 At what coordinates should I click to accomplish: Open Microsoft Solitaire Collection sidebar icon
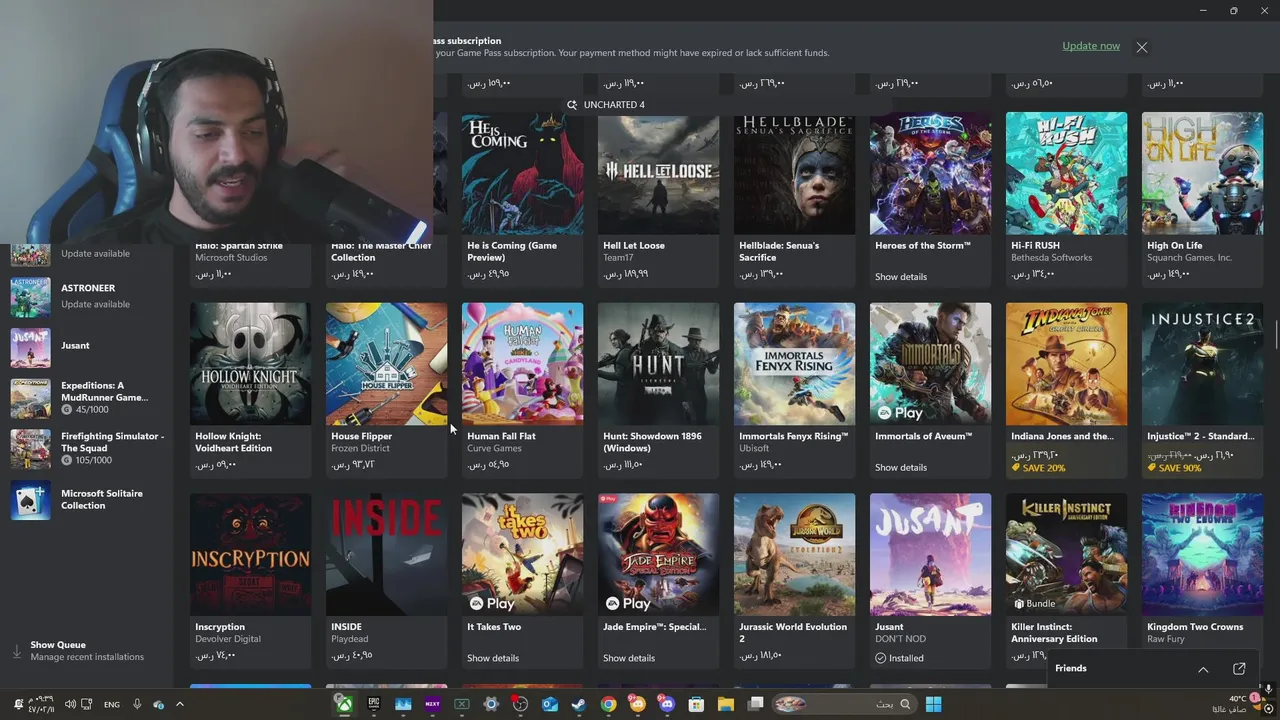pos(30,500)
